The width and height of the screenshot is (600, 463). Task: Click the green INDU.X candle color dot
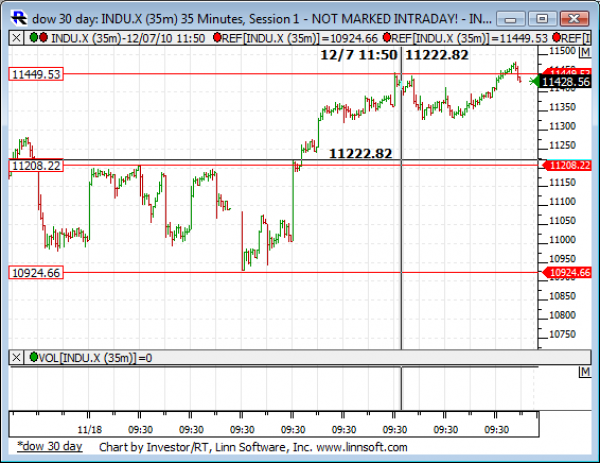(x=34, y=37)
